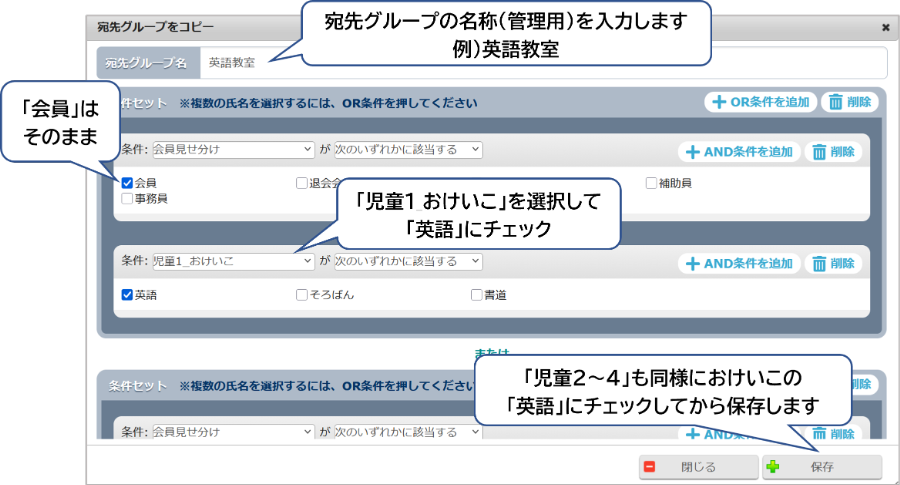Click plus icon in 児童1_おけいこ AND条件を追加
The width and height of the screenshot is (900, 485).
(x=692, y=264)
